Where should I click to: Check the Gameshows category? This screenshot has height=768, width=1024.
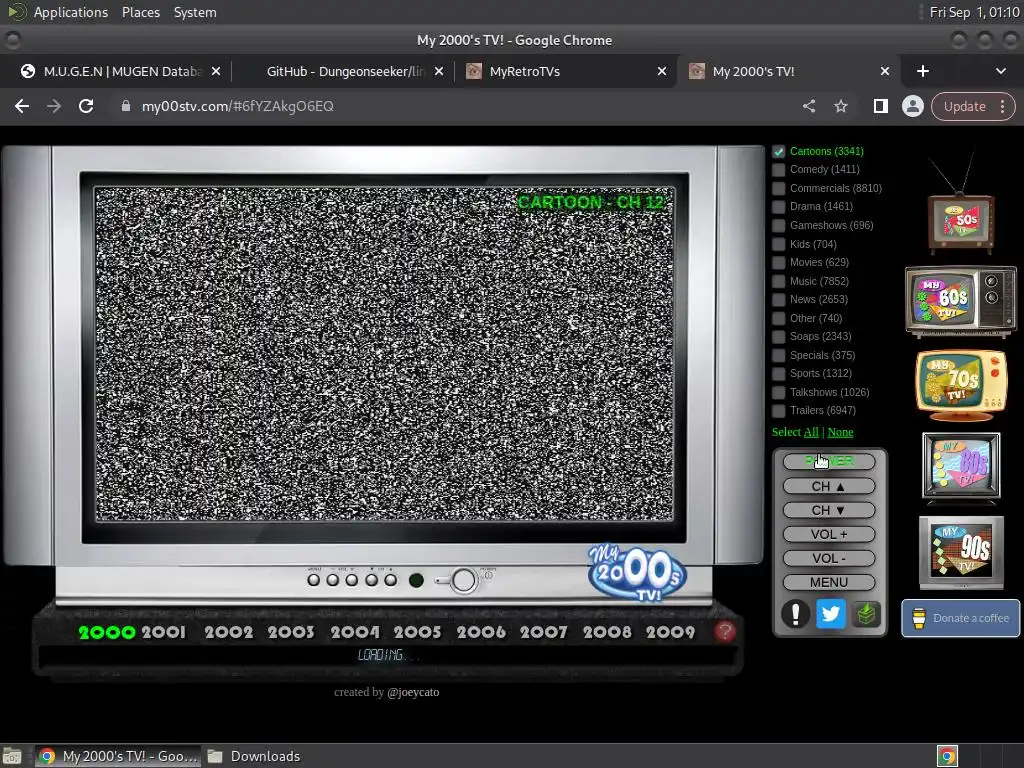click(778, 225)
